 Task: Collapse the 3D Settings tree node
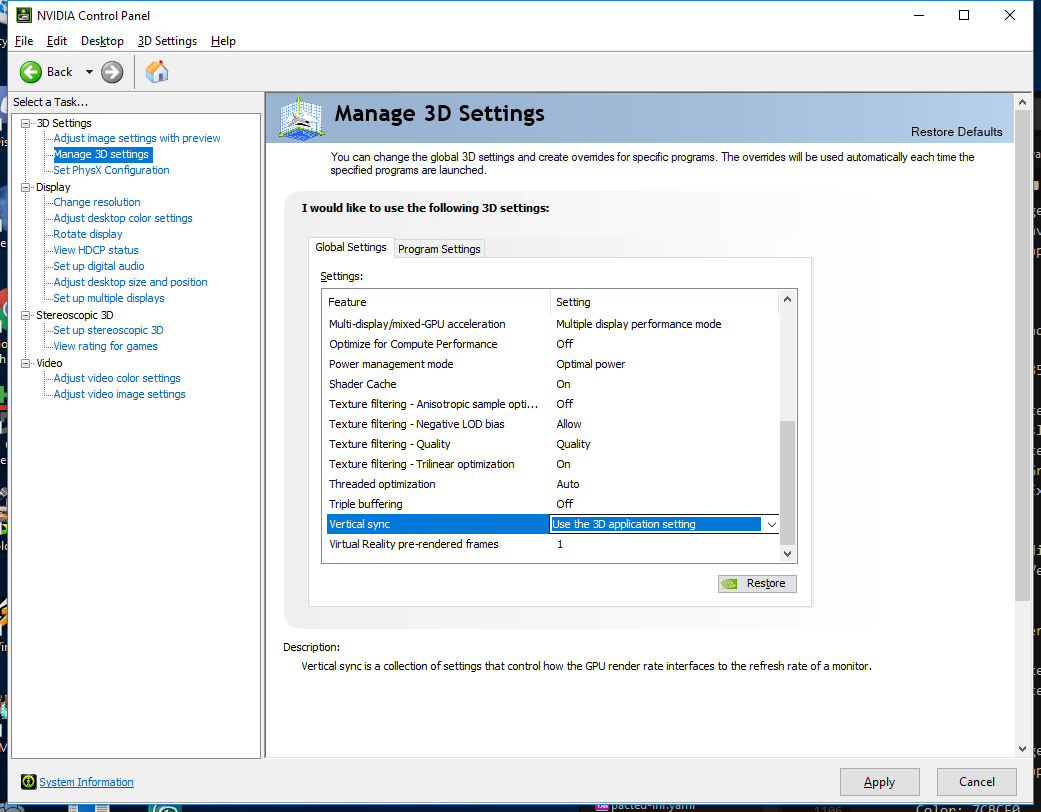(x=26, y=123)
